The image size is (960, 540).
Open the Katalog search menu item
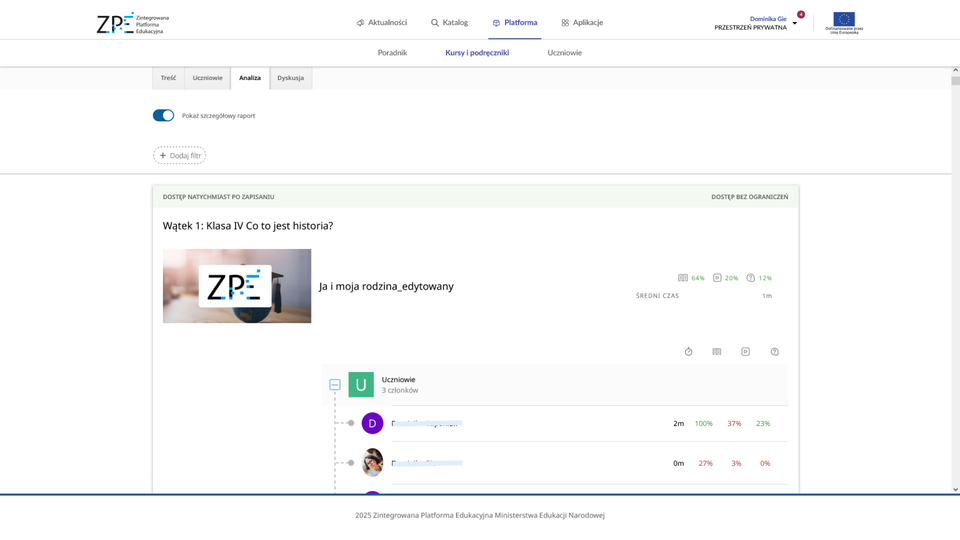pyautogui.click(x=450, y=22)
